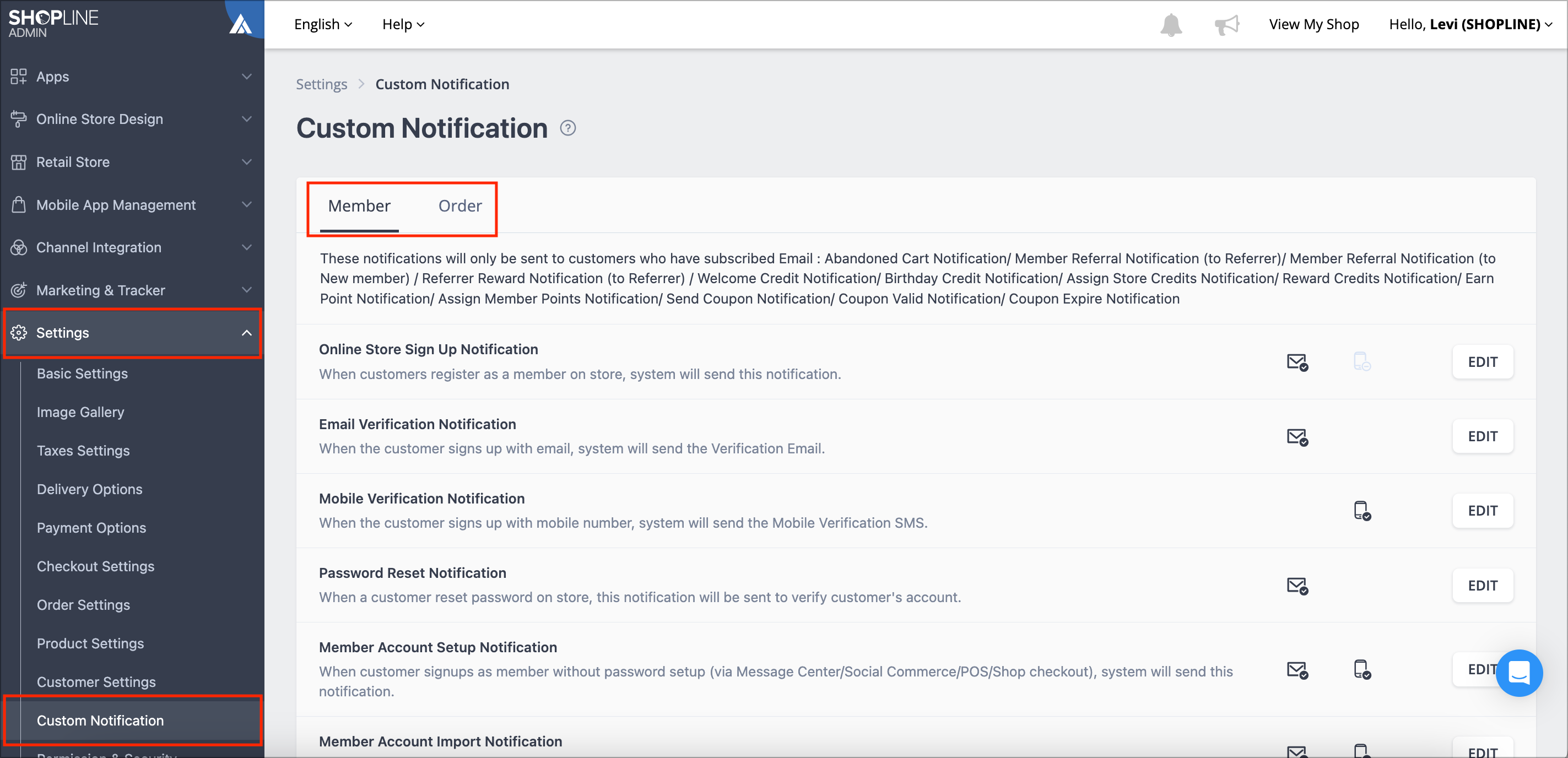The height and width of the screenshot is (758, 1568).
Task: Open Image Gallery in sidebar
Action: coord(80,412)
